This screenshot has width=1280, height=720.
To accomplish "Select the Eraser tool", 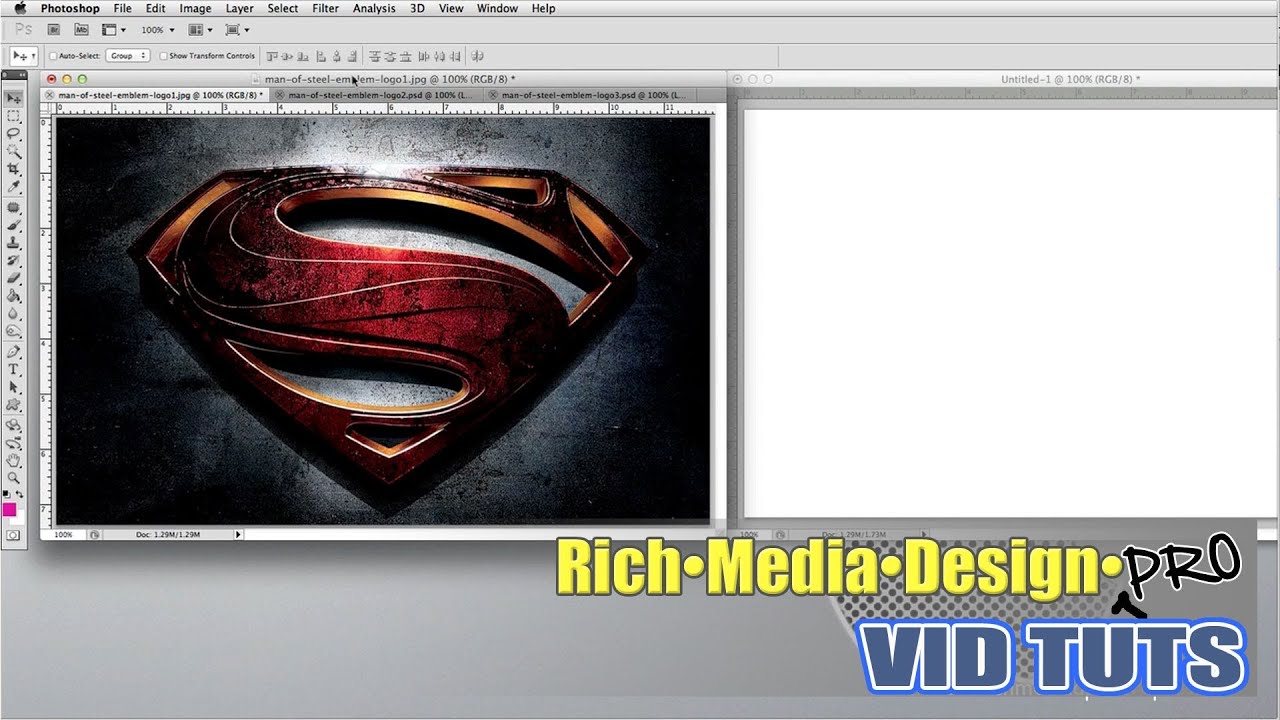I will 14,278.
